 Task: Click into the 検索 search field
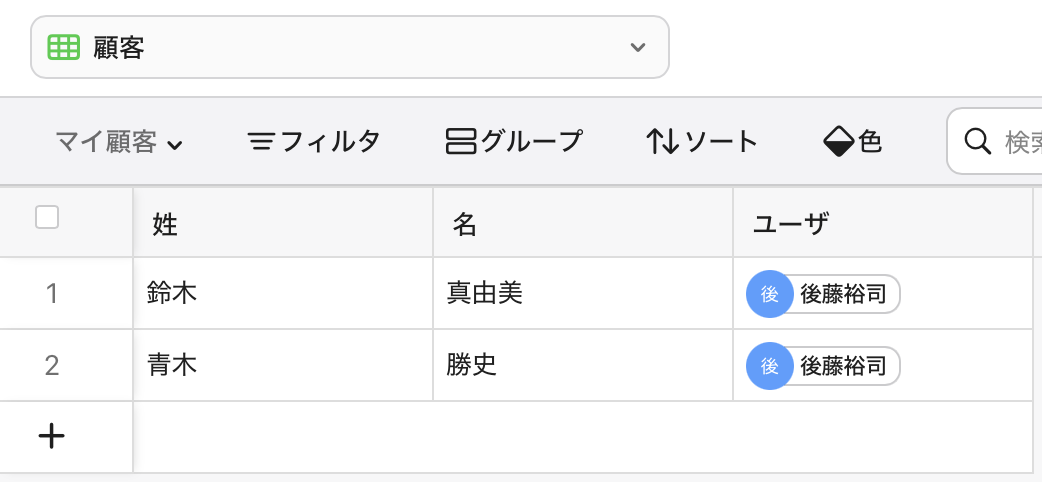(995, 141)
